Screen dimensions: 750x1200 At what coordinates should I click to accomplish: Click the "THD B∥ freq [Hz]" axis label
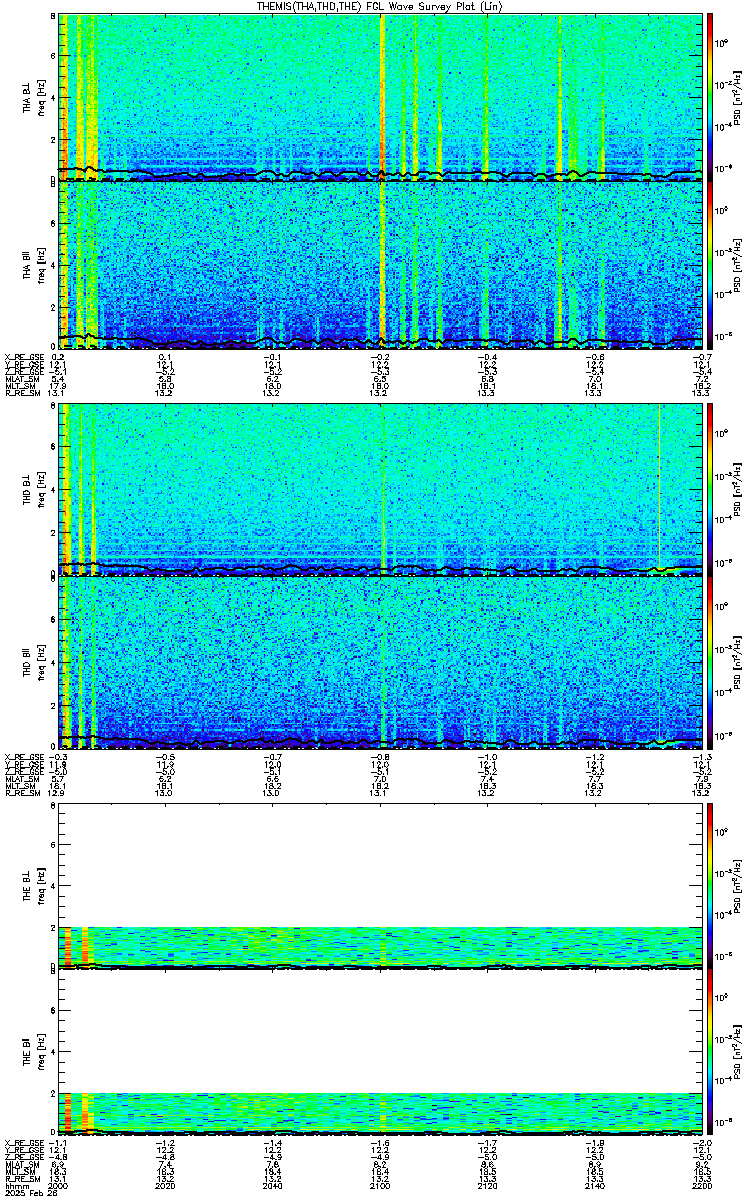(32, 664)
